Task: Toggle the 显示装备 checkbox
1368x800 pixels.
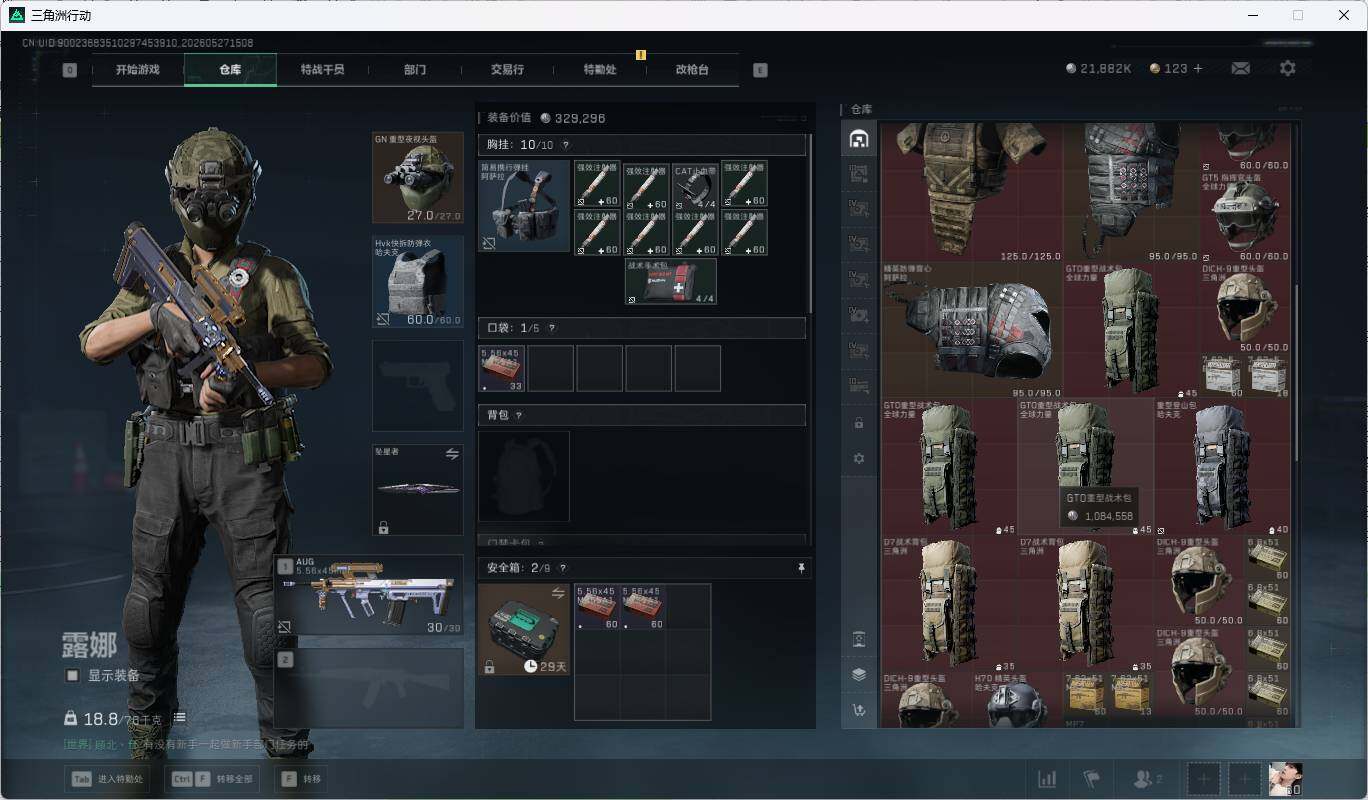Action: point(73,676)
